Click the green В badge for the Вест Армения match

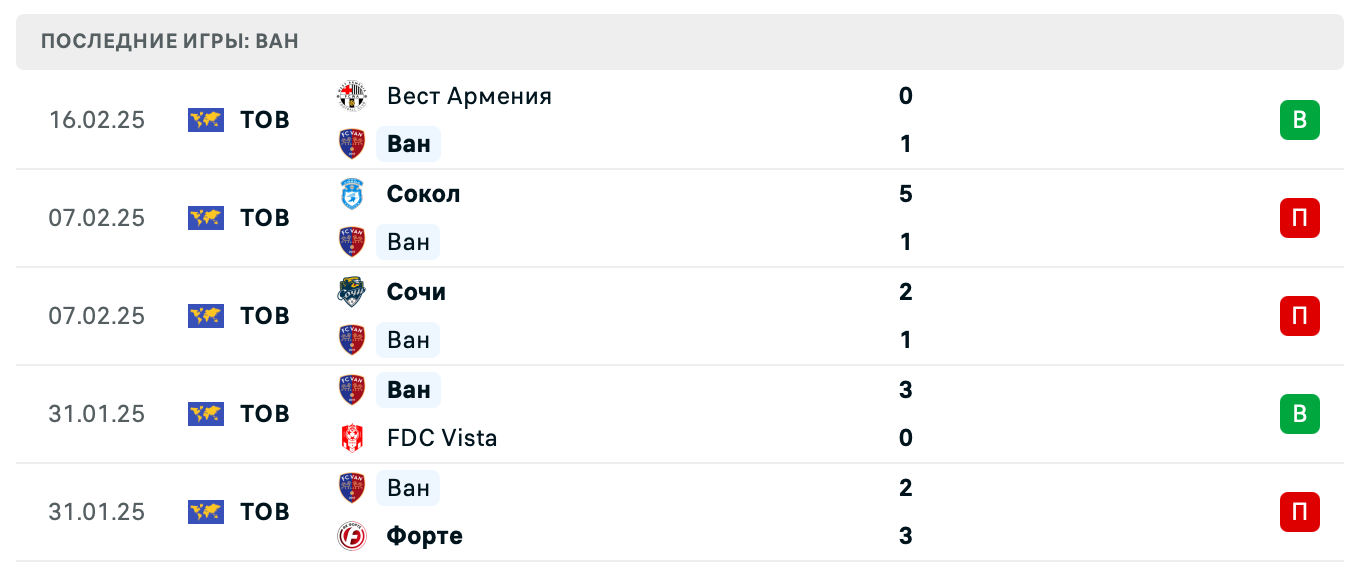[x=1299, y=119]
